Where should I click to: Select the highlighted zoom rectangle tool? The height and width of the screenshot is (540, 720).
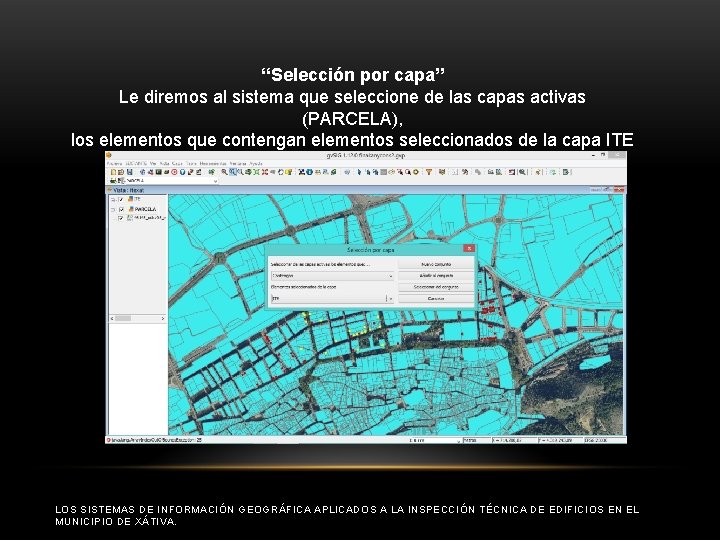[233, 172]
